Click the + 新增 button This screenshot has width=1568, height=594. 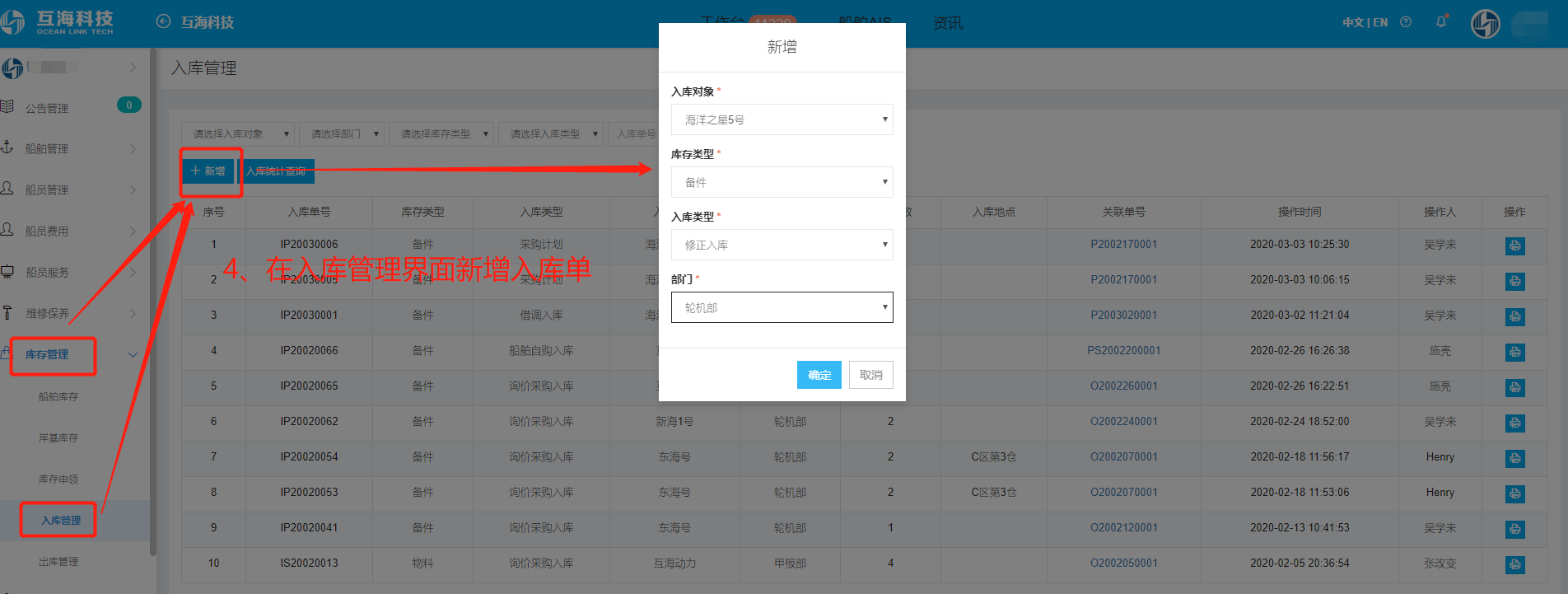point(208,171)
